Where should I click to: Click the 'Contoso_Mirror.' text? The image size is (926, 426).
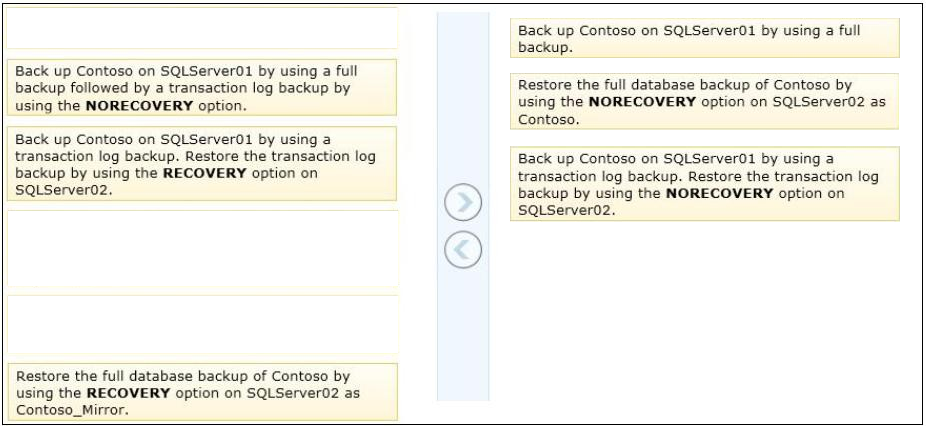[x=72, y=410]
